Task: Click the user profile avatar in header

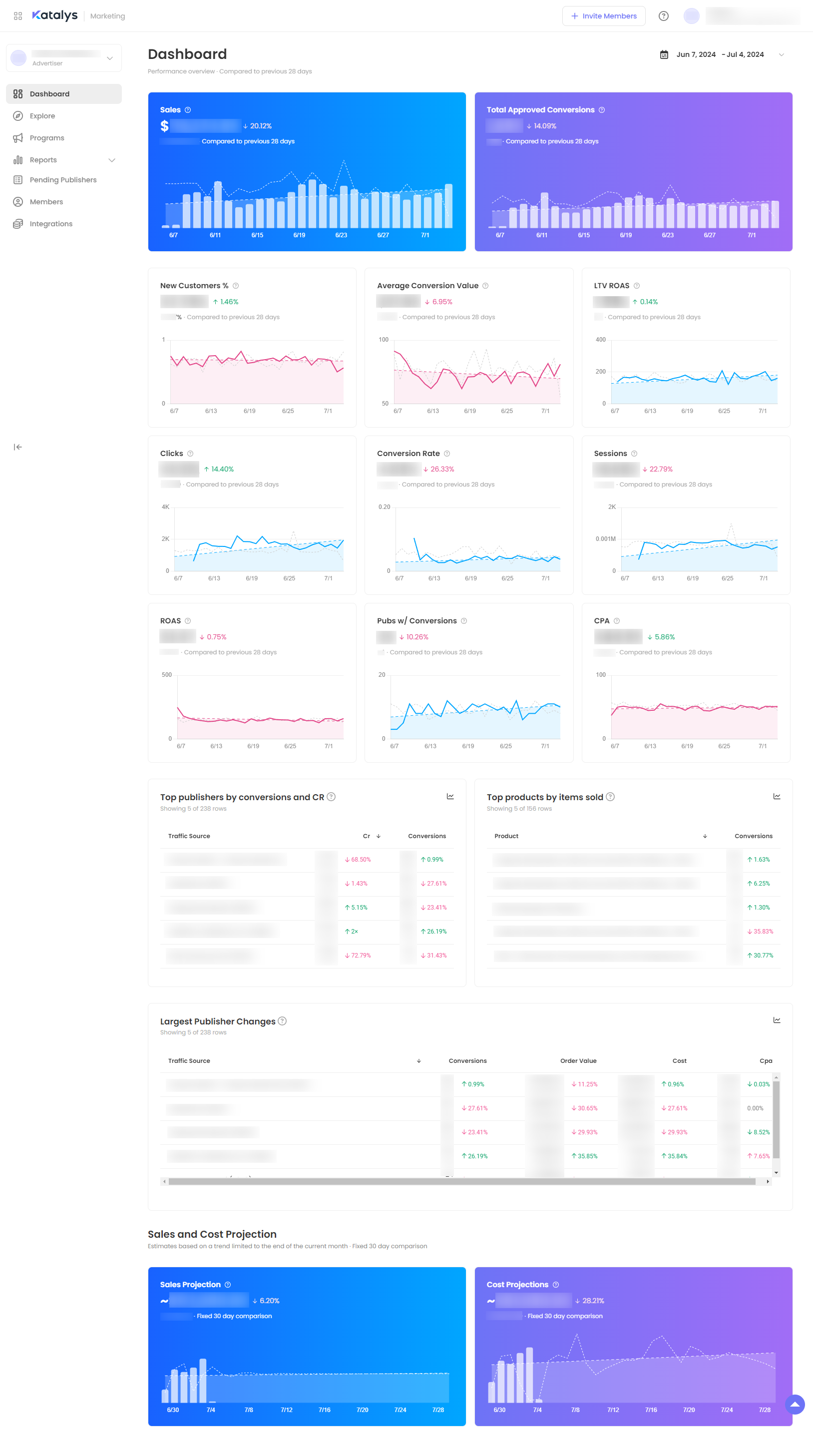Action: tap(691, 16)
